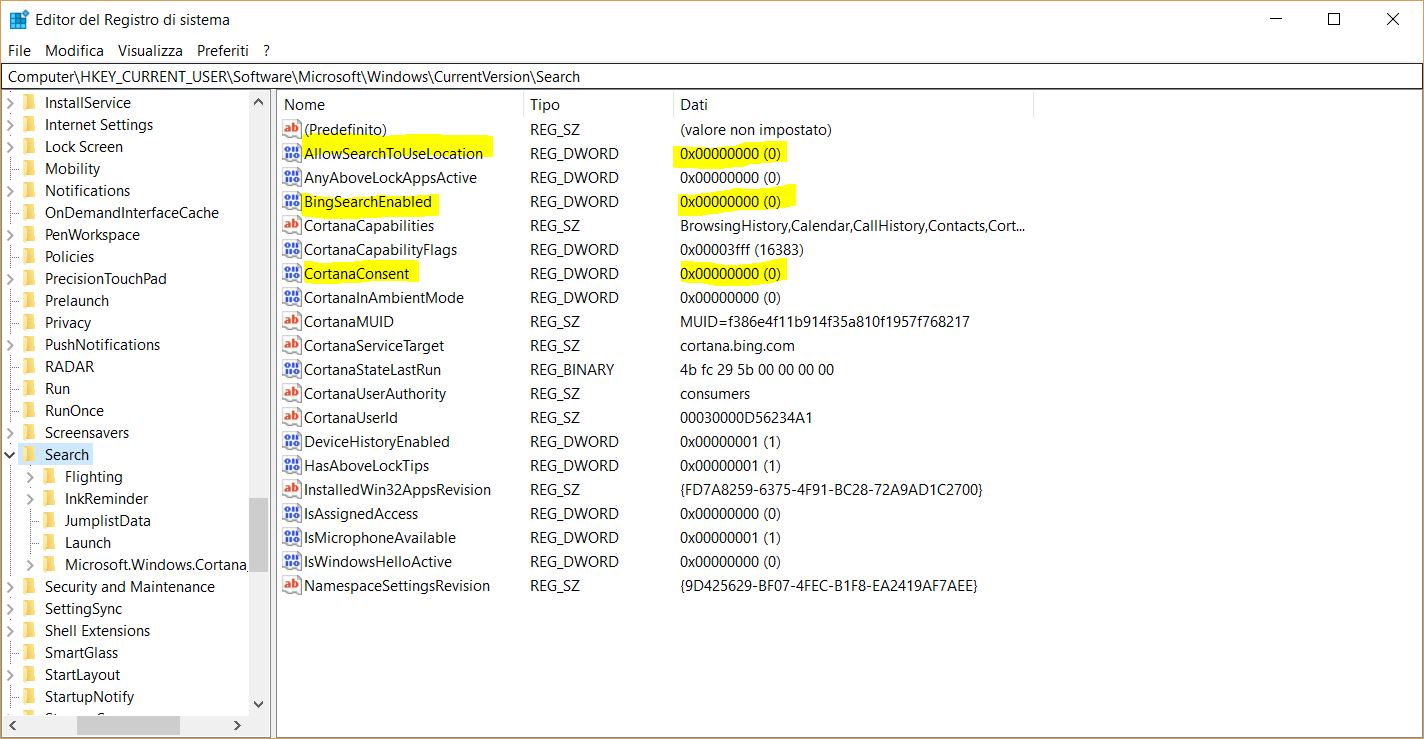Open the Preferiti menu
This screenshot has height=739, width=1424.
(223, 50)
